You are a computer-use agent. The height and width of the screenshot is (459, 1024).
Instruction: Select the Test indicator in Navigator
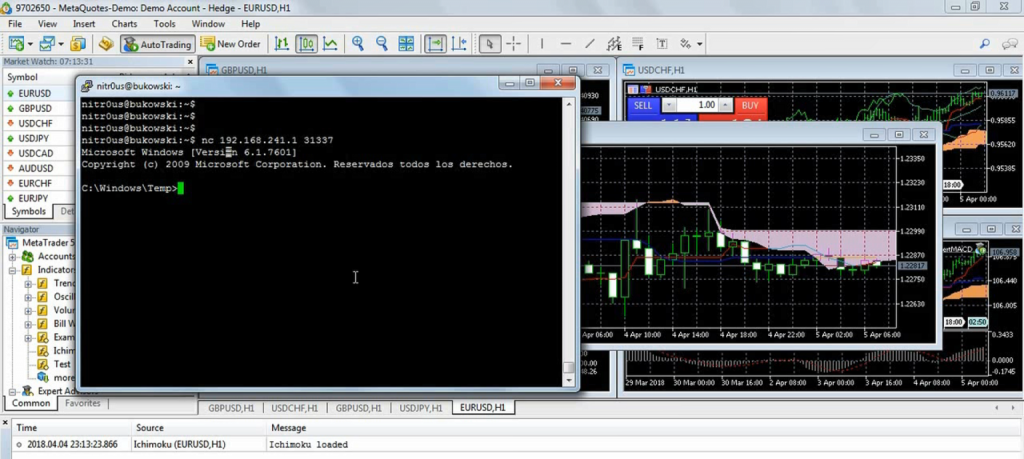[62, 364]
